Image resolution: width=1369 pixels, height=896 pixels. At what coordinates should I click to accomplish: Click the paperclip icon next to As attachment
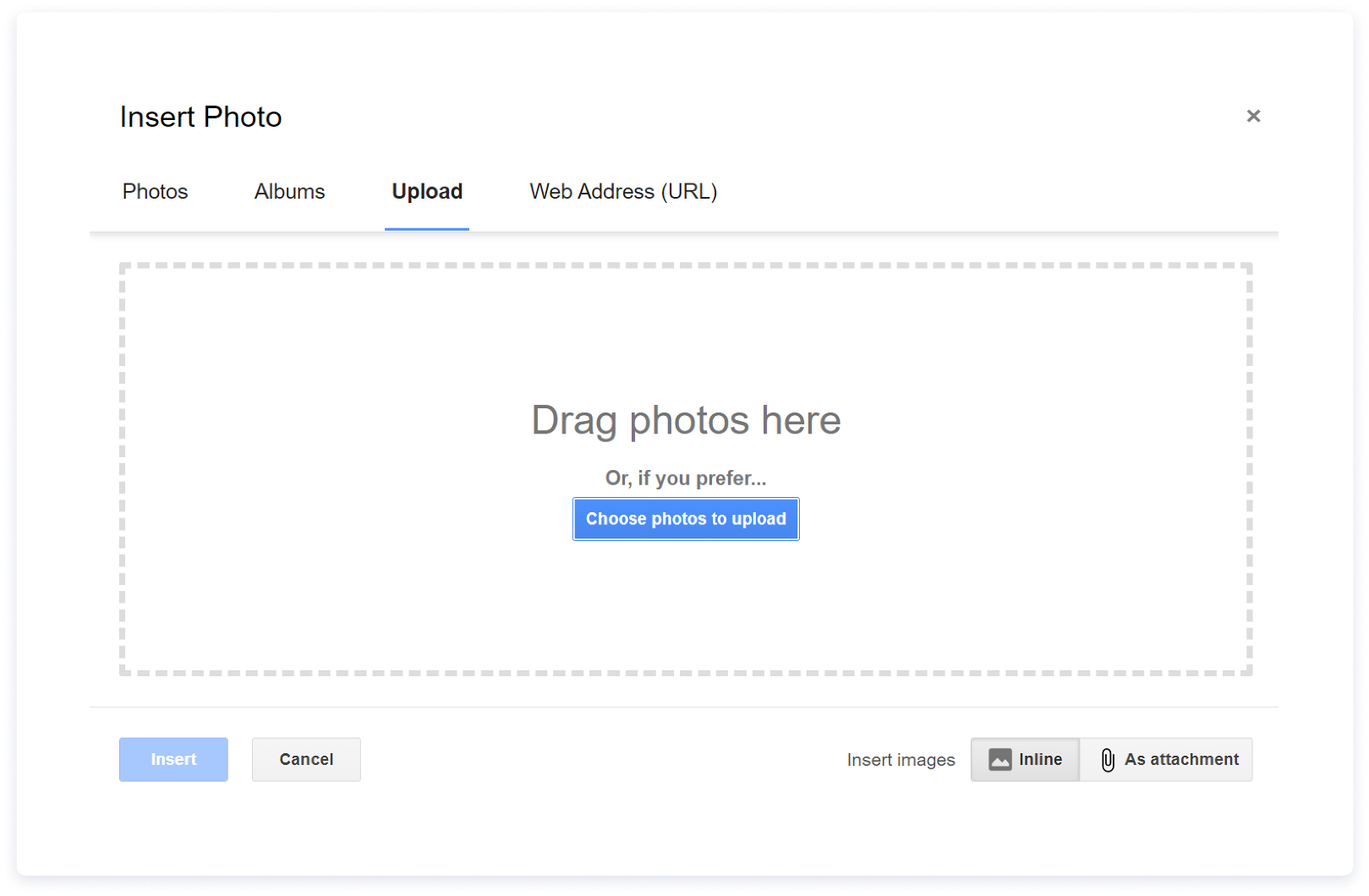point(1108,759)
